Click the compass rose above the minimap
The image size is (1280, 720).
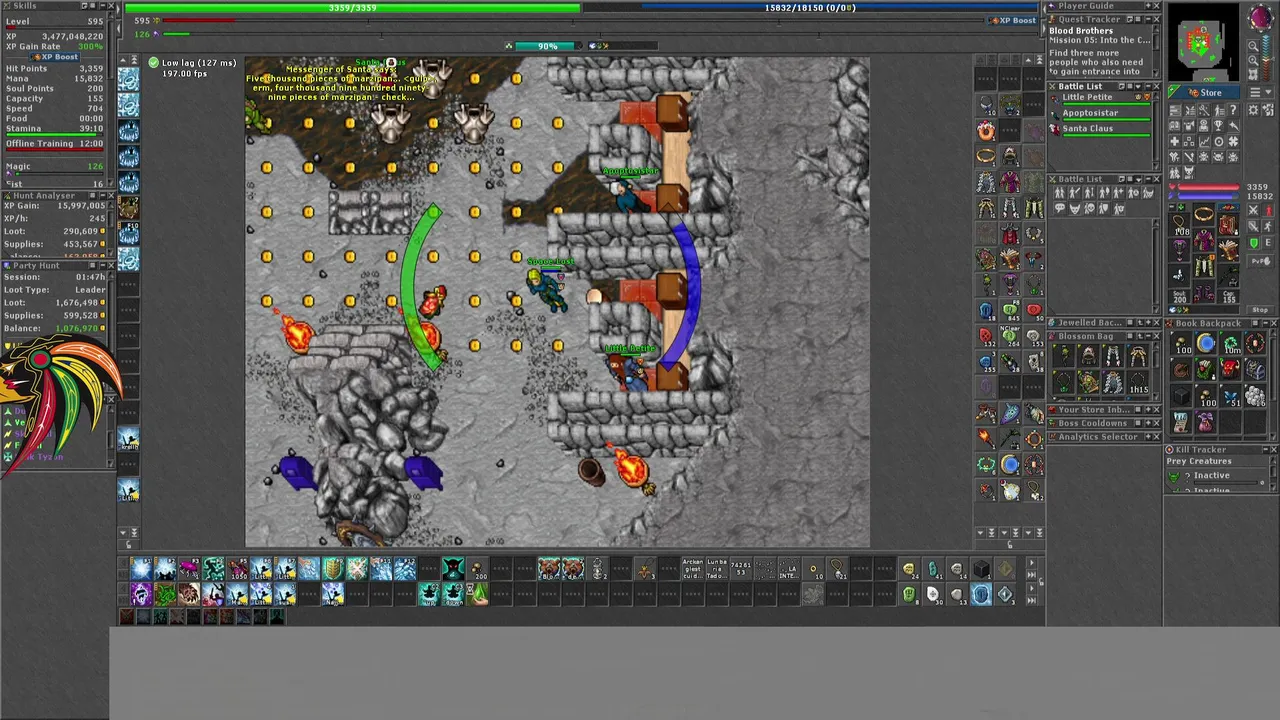1261,17
